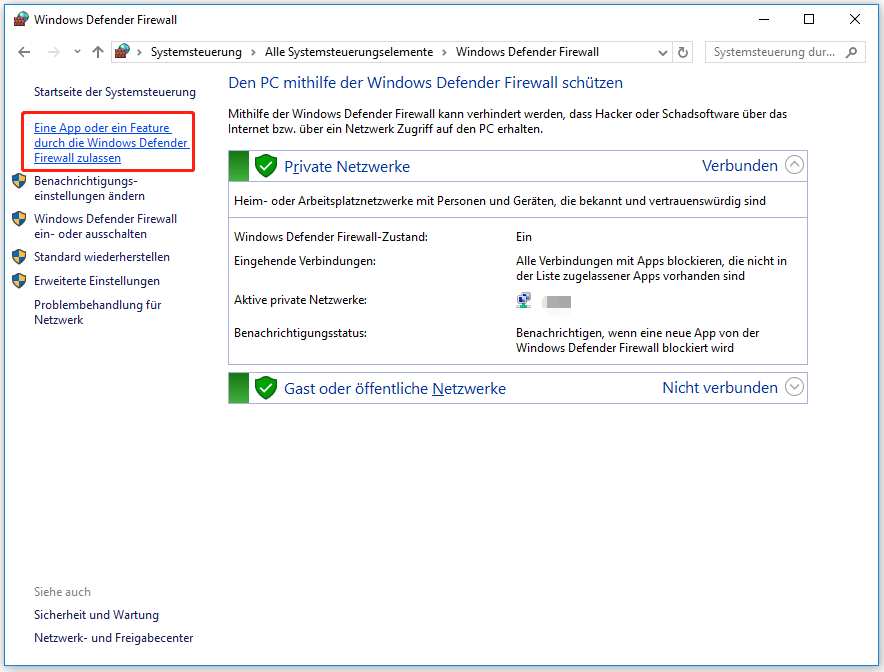Open the address bar history dropdown
Screen dimensions: 884x672
click(663, 52)
